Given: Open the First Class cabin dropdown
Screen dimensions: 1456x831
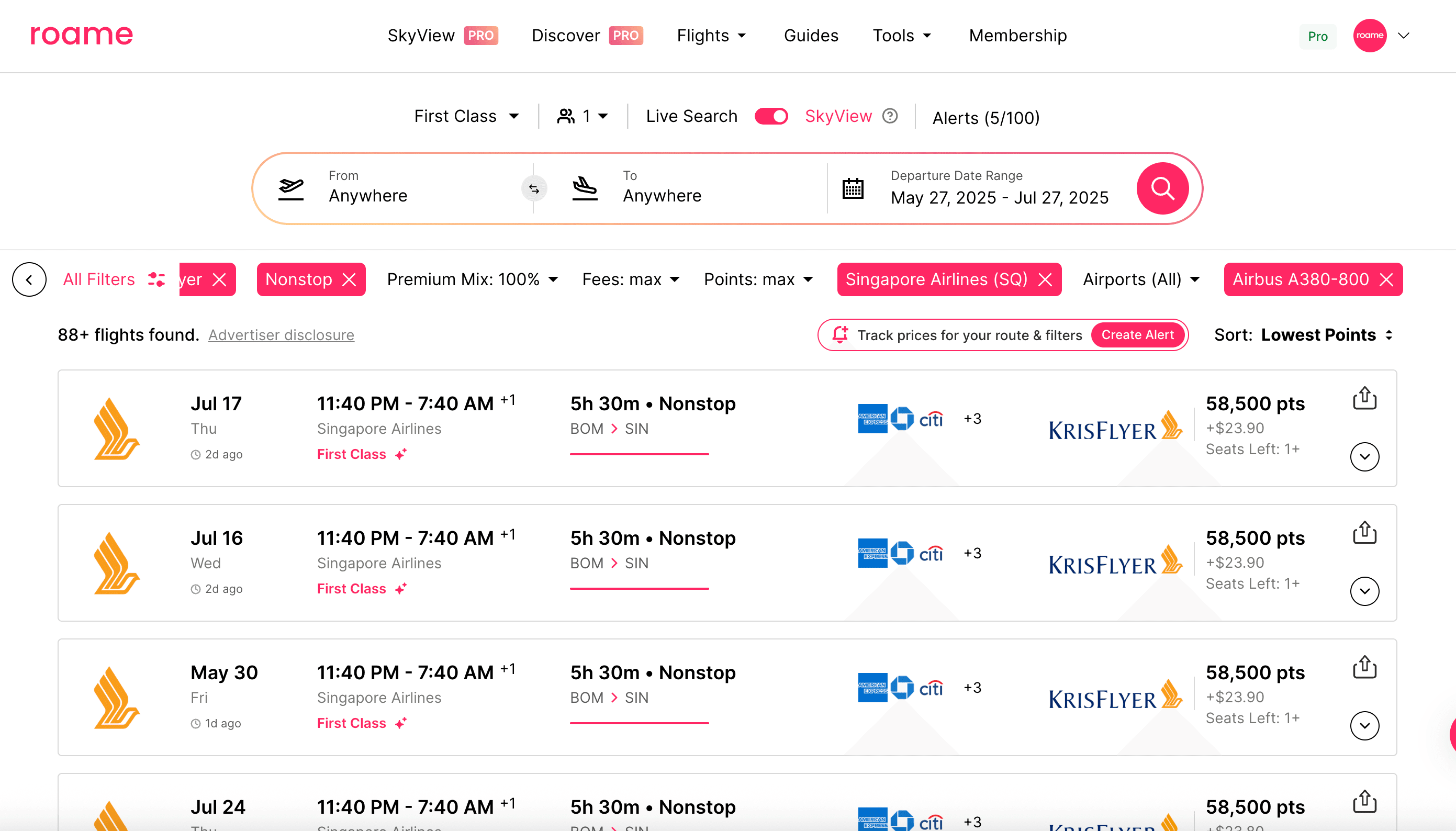Looking at the screenshot, I should [467, 116].
